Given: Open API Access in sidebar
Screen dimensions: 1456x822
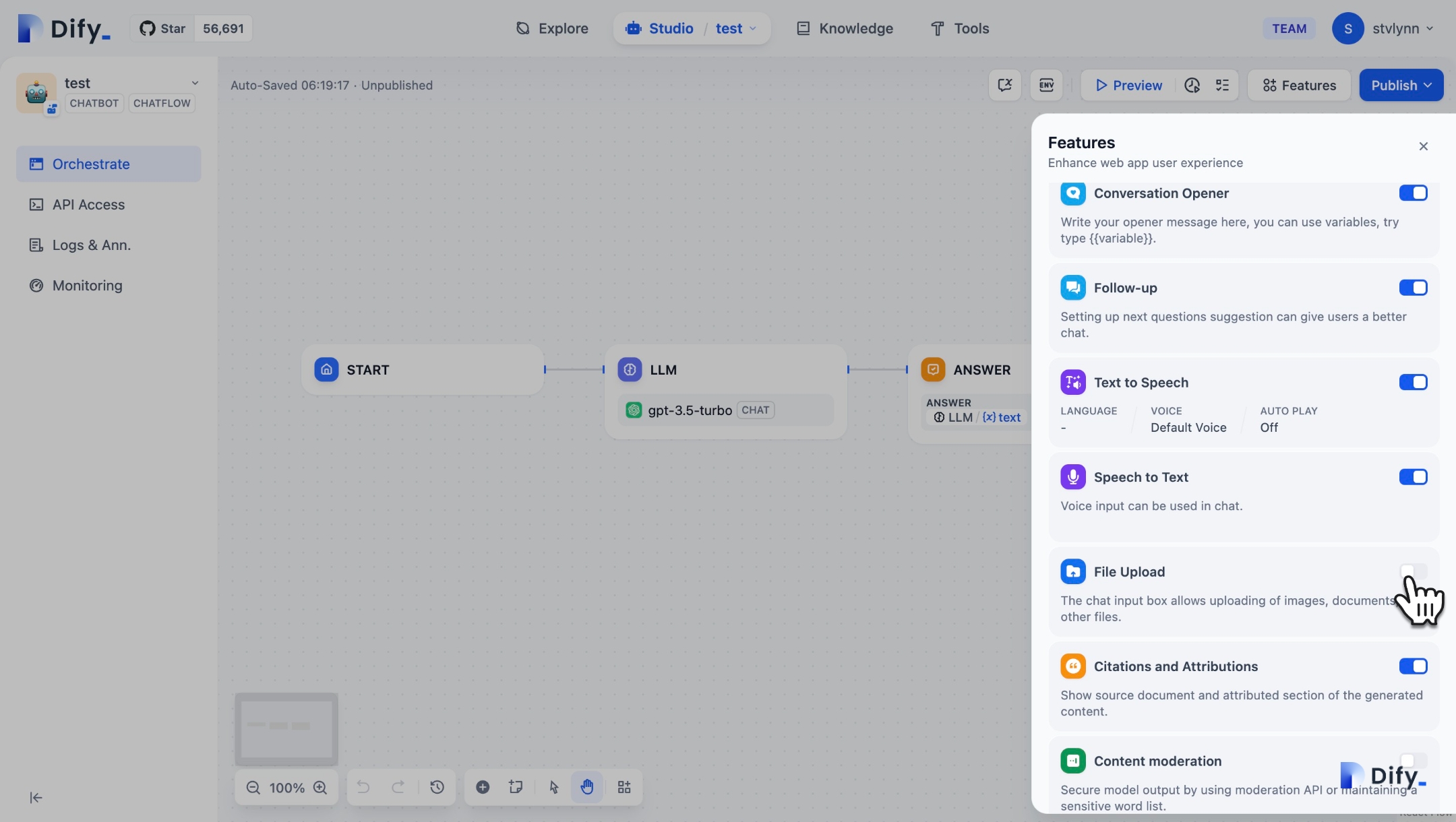Looking at the screenshot, I should coord(88,205).
